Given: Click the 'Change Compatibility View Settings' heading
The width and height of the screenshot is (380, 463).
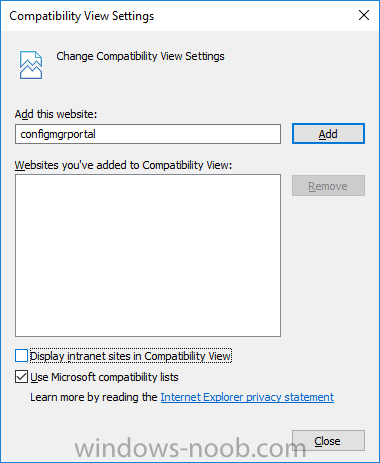Looking at the screenshot, I should pos(140,56).
